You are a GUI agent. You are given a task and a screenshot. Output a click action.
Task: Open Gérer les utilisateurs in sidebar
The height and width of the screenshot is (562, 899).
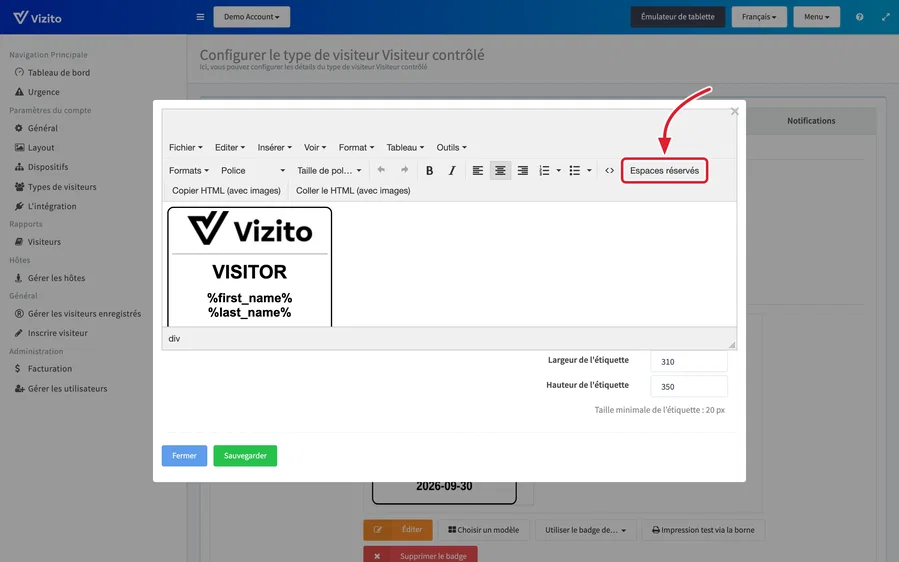pyautogui.click(x=61, y=388)
